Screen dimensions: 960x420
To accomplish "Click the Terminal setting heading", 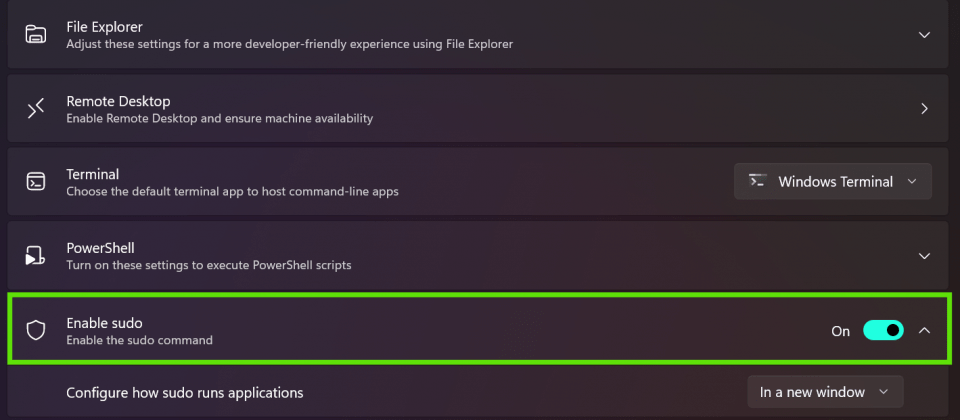I will coord(92,174).
